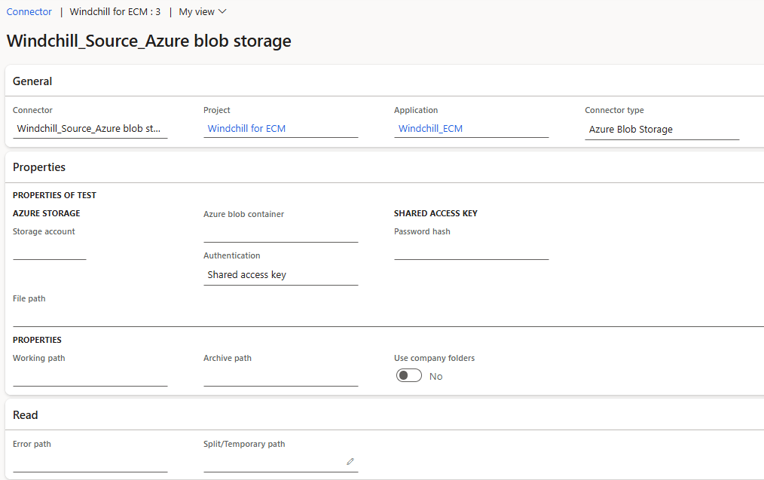This screenshot has width=764, height=480.
Task: Click the Azure blob container field
Action: coord(281,233)
